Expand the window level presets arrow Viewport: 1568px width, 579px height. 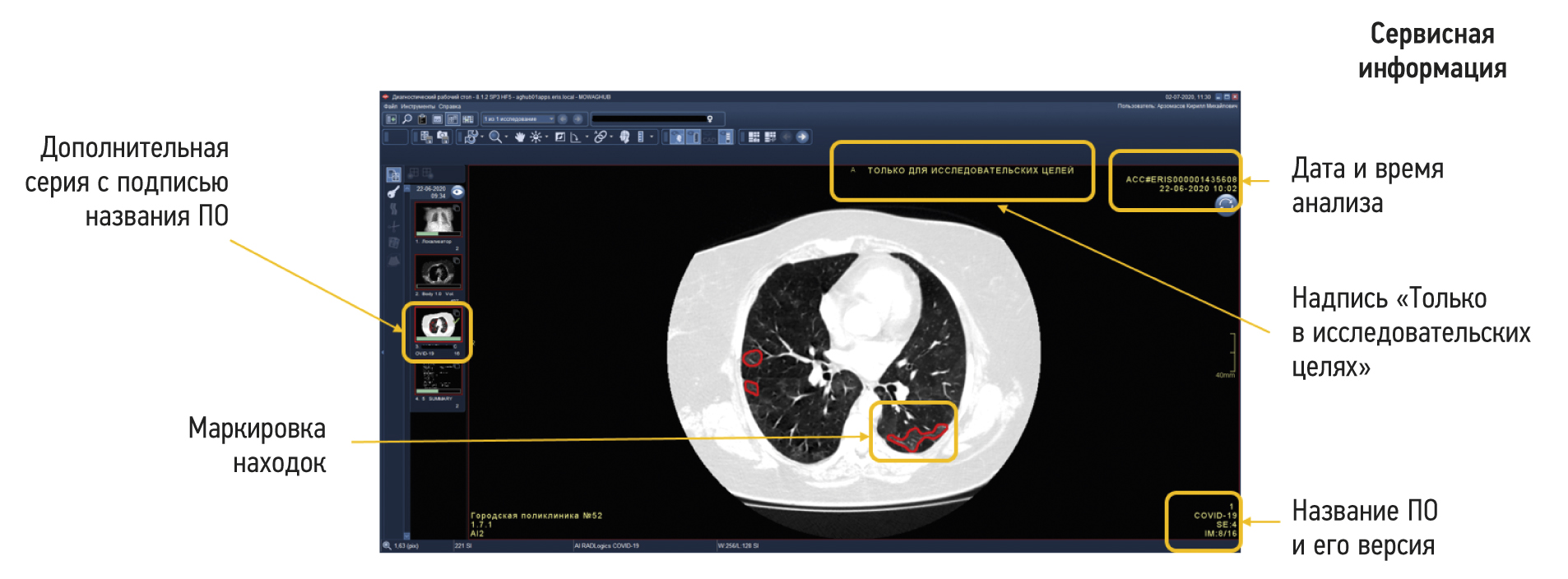(546, 137)
